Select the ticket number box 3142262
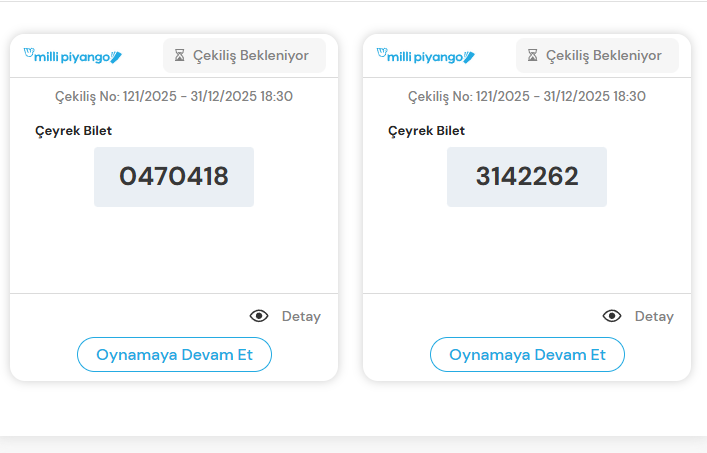 coord(527,177)
